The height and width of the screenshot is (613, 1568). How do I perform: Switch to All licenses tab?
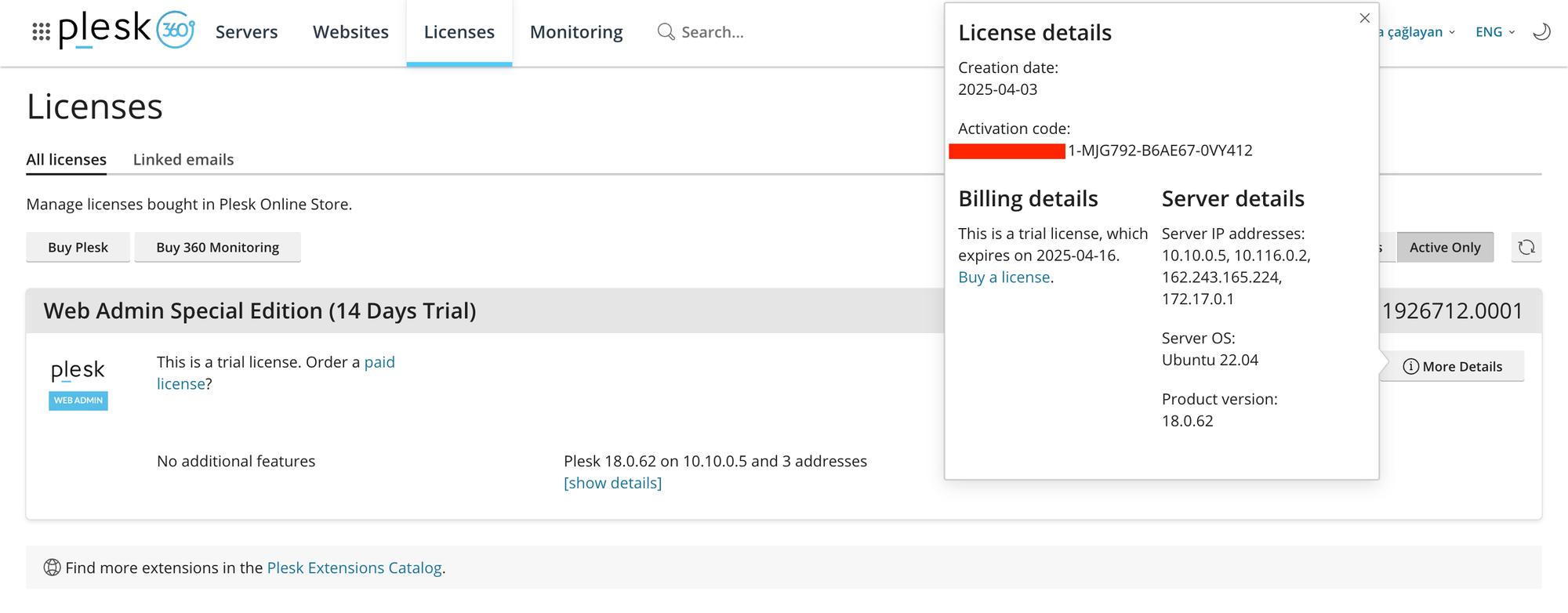67,160
